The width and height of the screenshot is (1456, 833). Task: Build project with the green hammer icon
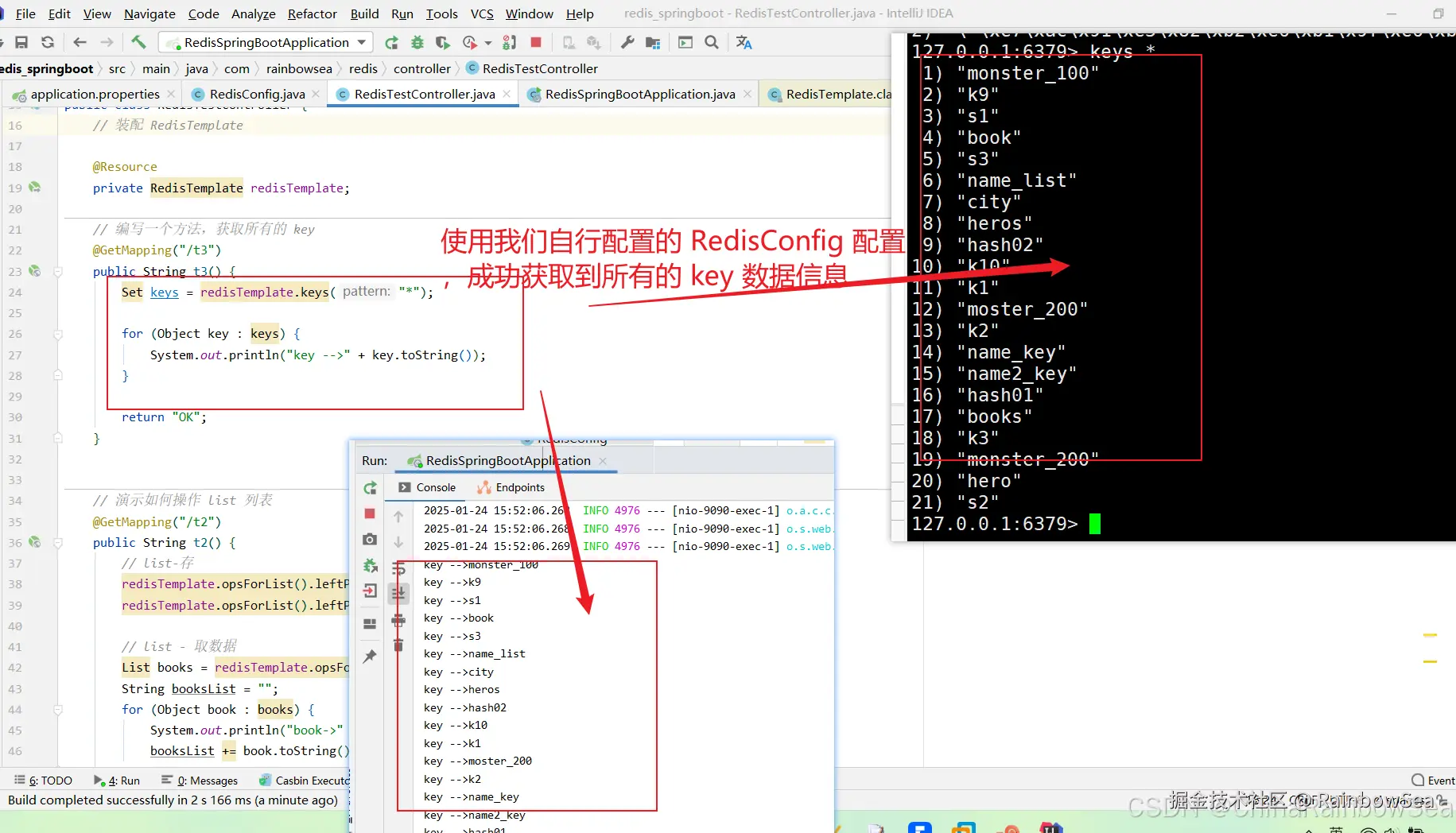point(138,42)
